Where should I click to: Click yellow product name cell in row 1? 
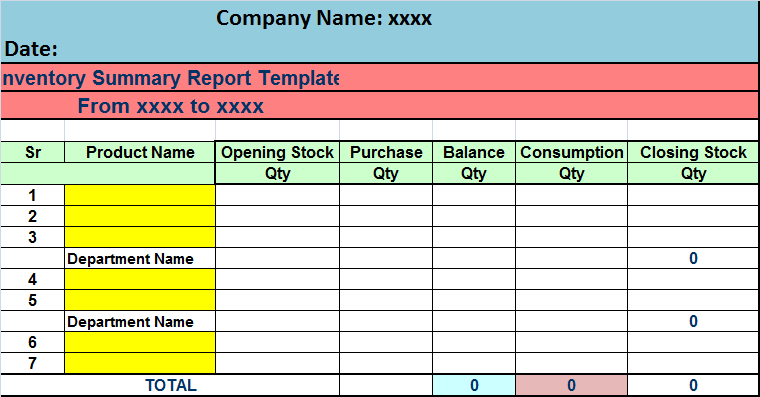pos(140,195)
